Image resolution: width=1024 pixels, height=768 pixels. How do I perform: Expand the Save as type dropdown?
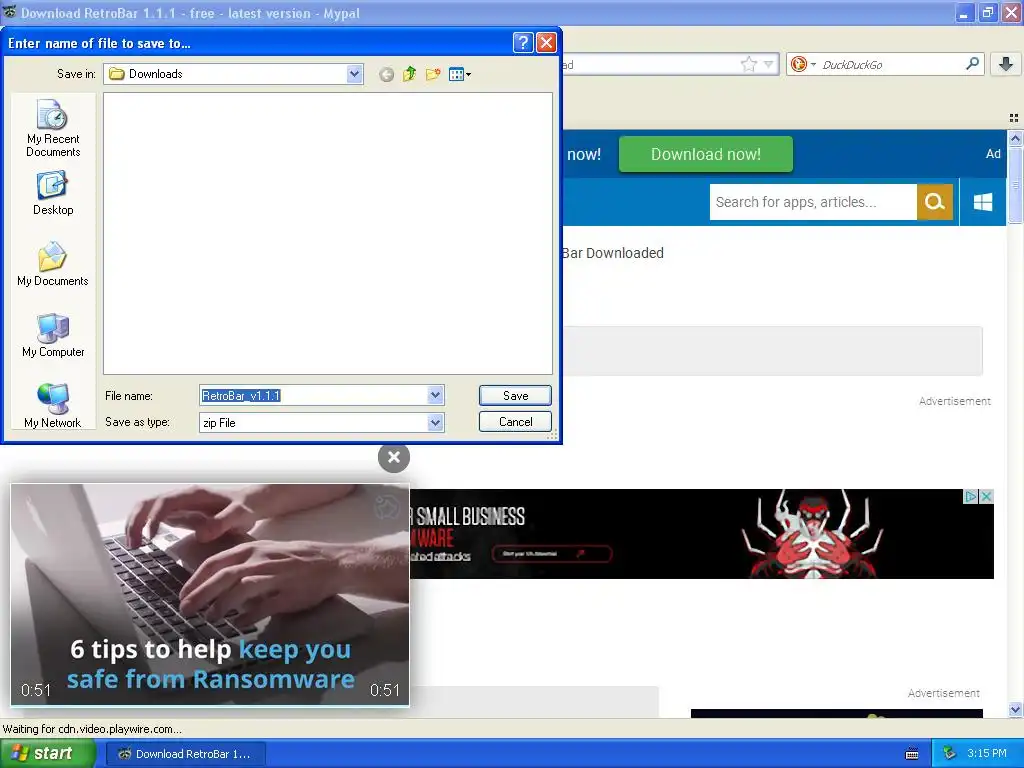(x=436, y=423)
